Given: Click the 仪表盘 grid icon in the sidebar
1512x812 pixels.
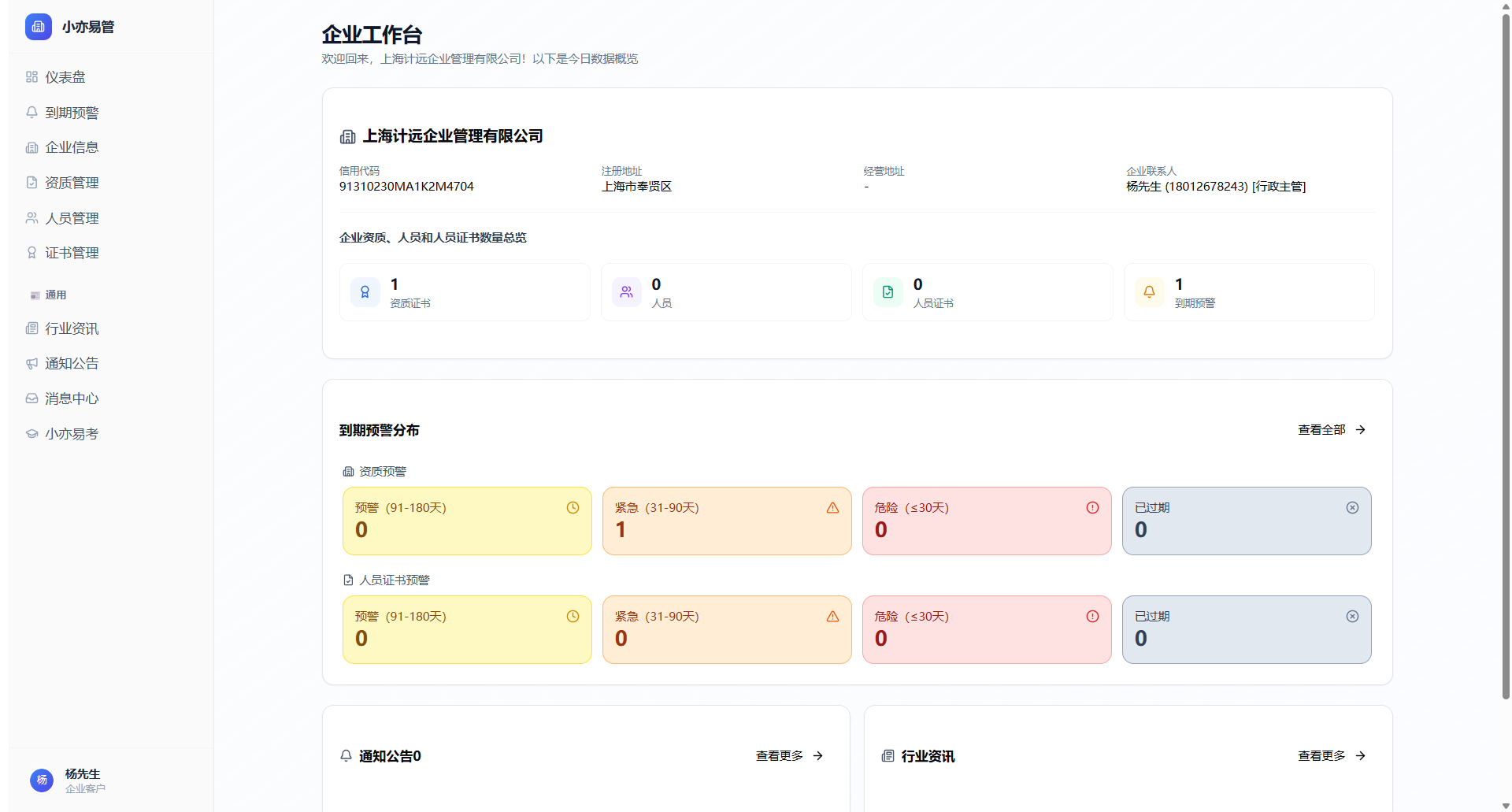Looking at the screenshot, I should tap(31, 77).
